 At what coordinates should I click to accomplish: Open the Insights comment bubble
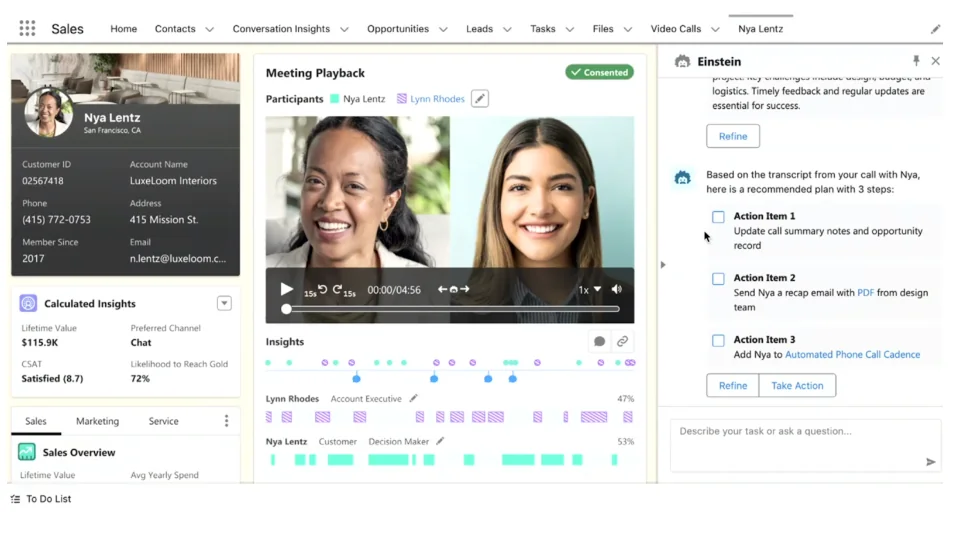click(x=599, y=342)
